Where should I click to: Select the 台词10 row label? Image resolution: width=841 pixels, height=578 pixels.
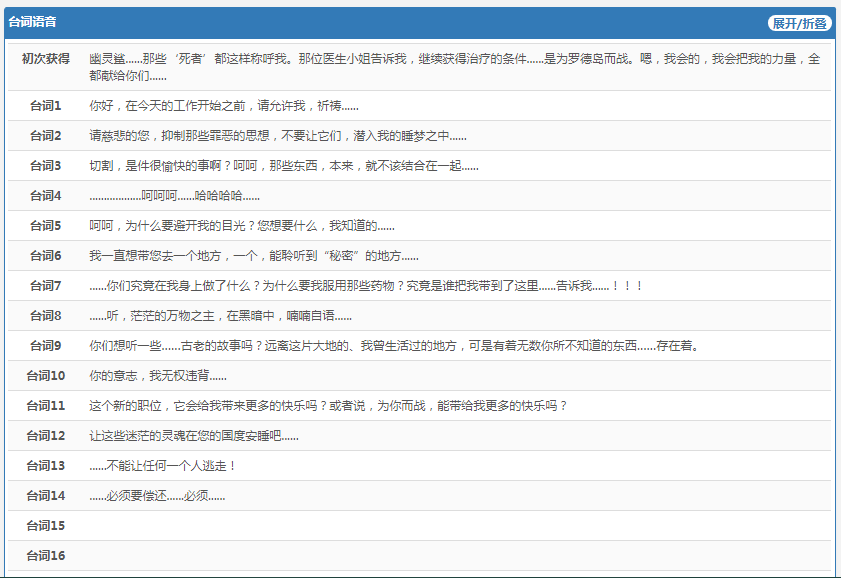[x=46, y=376]
